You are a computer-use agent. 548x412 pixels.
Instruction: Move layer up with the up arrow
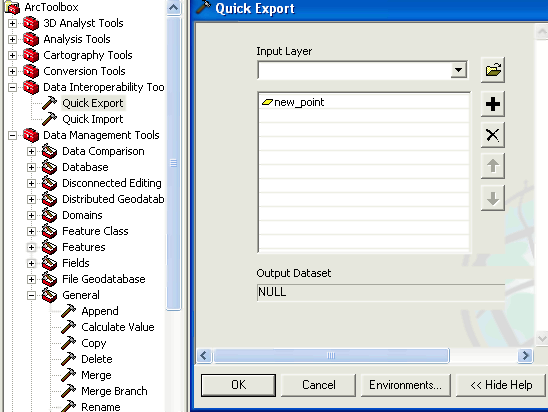click(493, 166)
